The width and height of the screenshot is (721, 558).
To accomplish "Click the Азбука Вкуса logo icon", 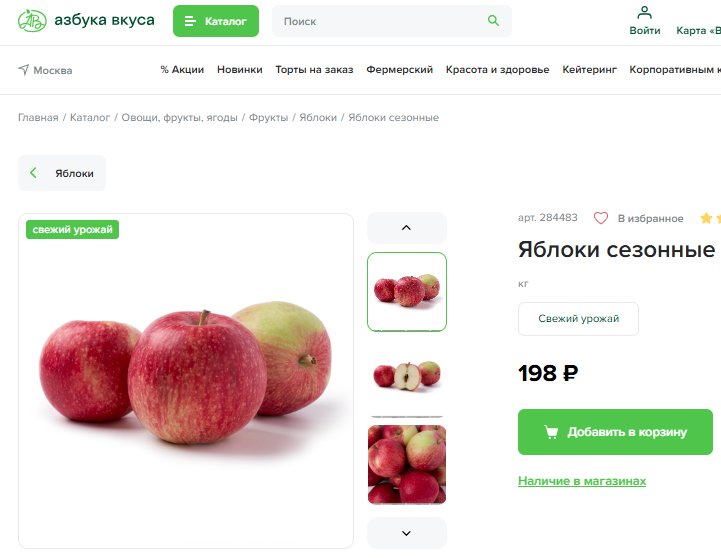I will [x=32, y=21].
